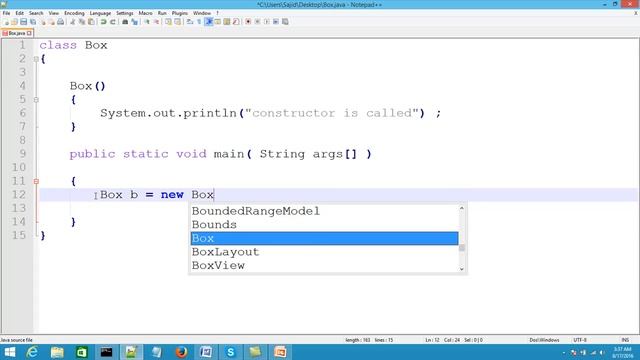Screen dimensions: 640x360
Task: Open the Search menu
Action: click(x=36, y=13)
